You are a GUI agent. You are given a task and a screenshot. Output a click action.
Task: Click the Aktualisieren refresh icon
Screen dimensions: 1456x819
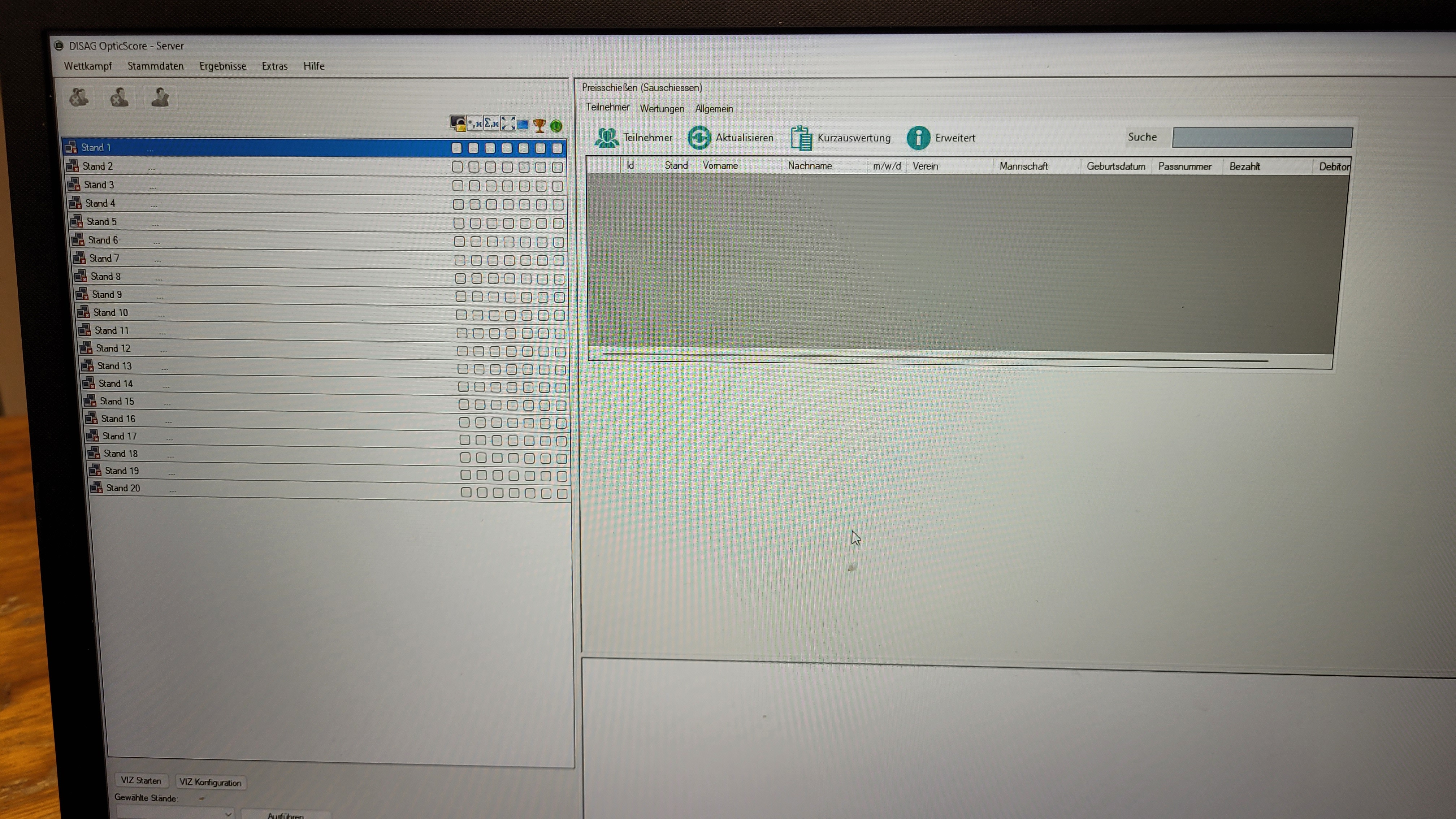click(699, 138)
